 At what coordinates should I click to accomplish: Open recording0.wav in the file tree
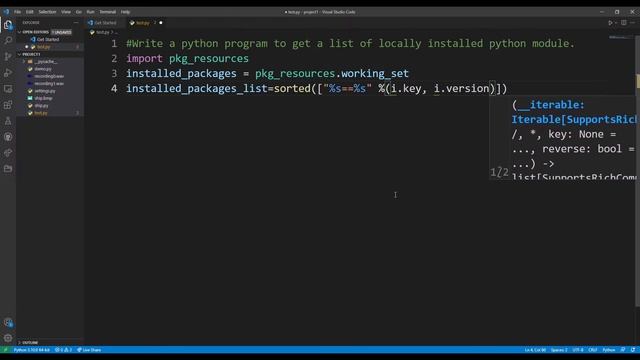49,76
